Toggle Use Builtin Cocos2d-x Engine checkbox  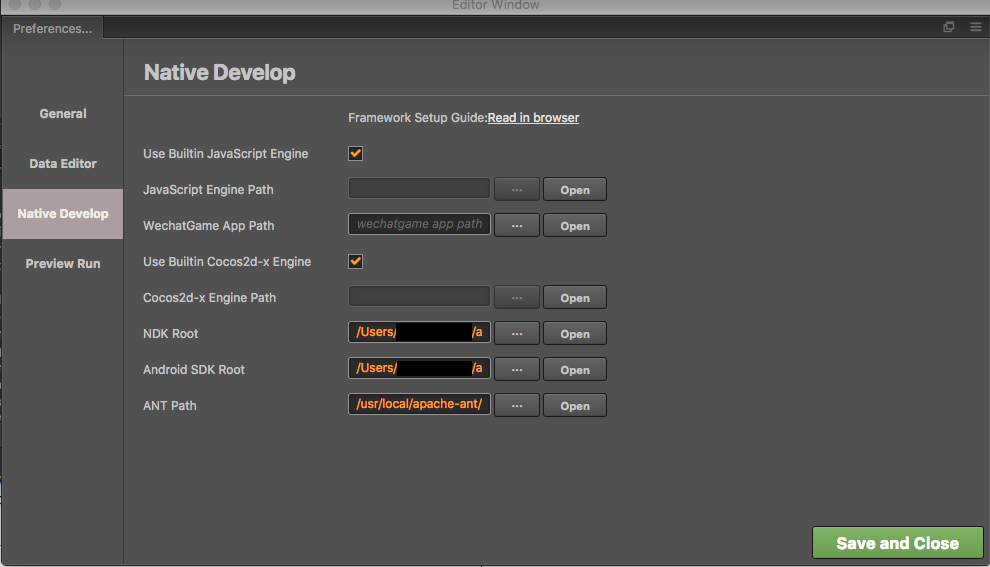tap(355, 262)
